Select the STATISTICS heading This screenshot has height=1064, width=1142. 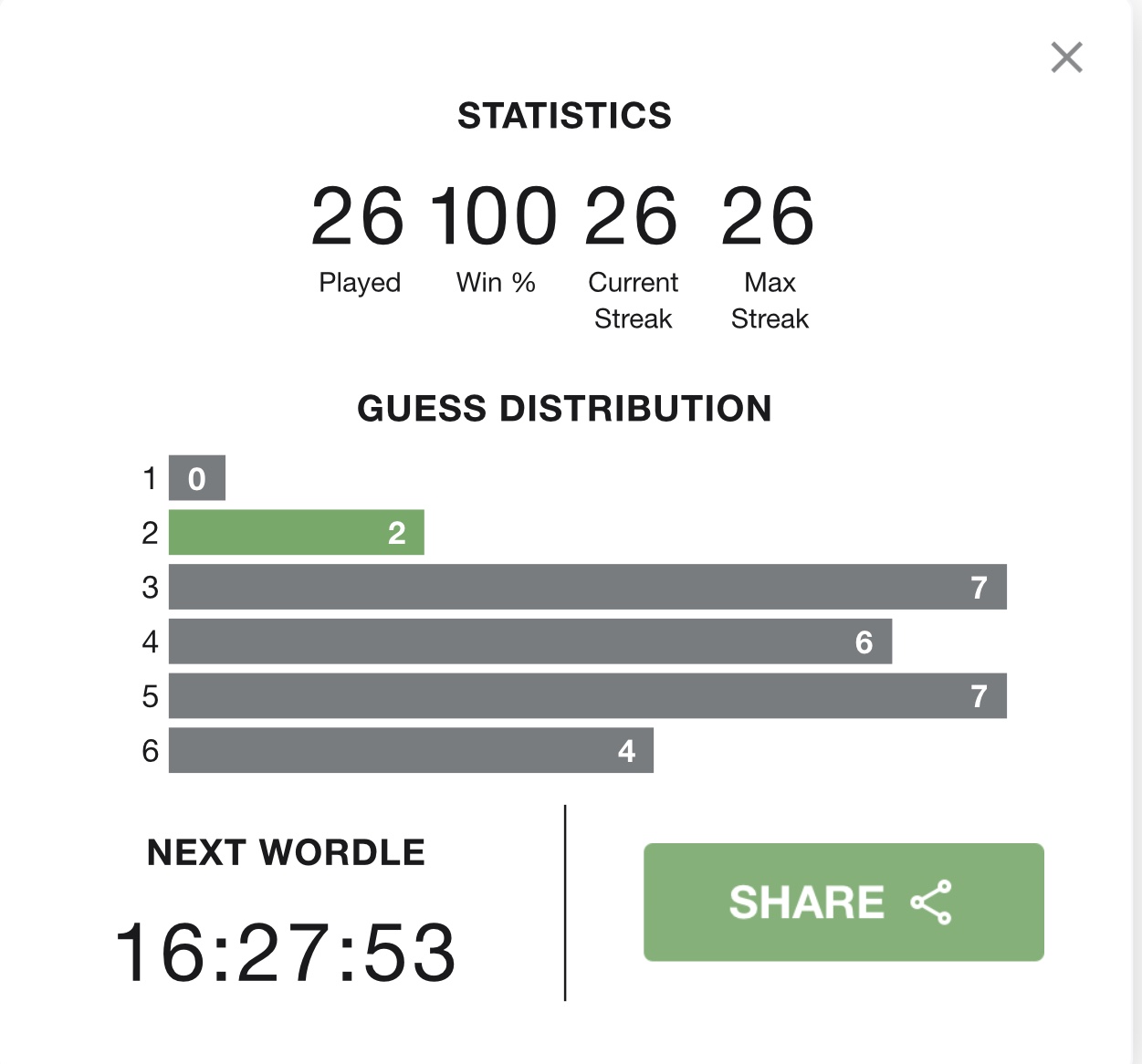tap(564, 116)
